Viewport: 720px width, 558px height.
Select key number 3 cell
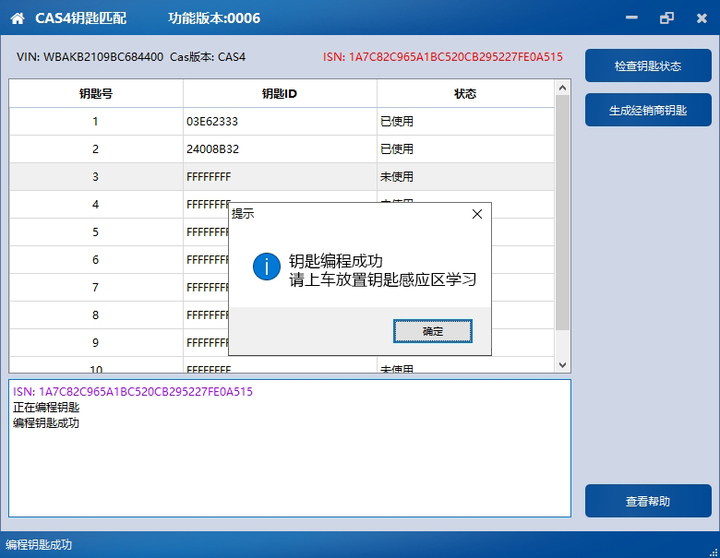[96, 177]
